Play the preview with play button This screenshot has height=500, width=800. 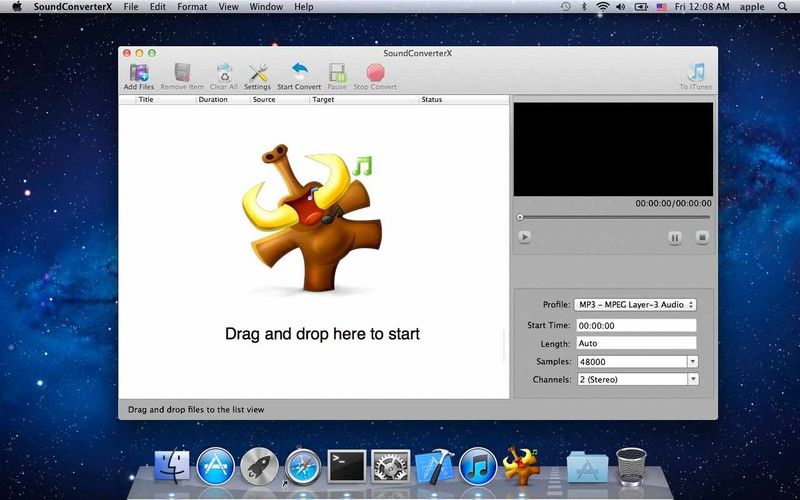(524, 237)
